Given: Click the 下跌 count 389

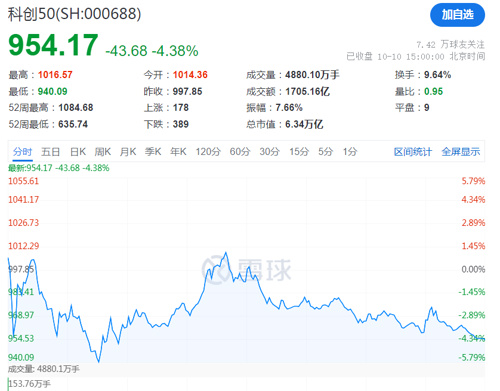Looking at the screenshot, I should click(x=181, y=124).
